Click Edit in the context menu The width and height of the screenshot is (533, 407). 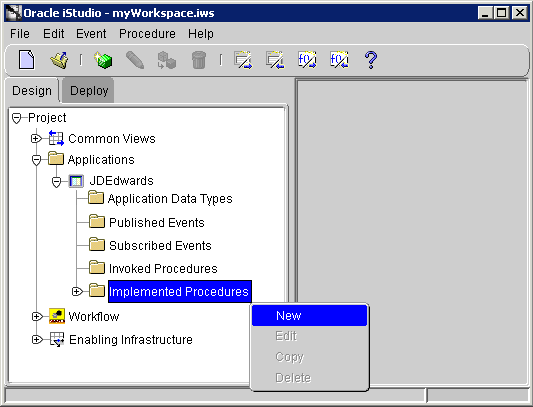pyautogui.click(x=310, y=336)
